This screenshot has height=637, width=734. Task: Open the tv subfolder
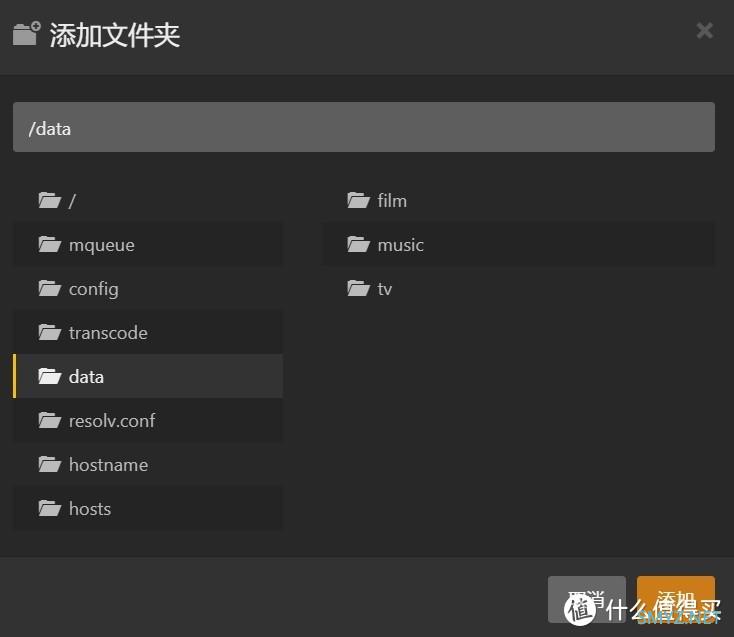pyautogui.click(x=385, y=289)
